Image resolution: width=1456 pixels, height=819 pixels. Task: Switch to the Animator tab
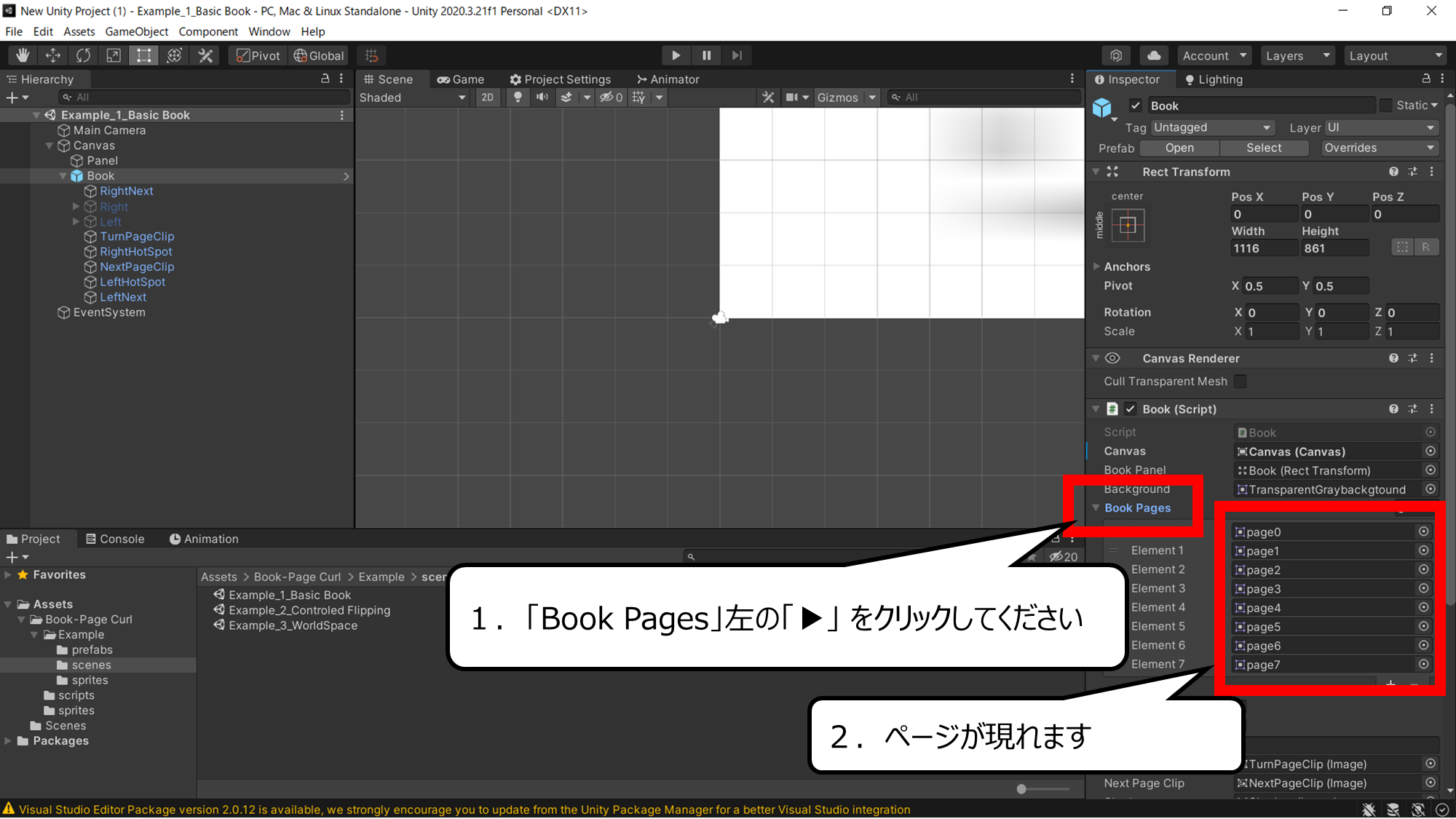(x=668, y=79)
